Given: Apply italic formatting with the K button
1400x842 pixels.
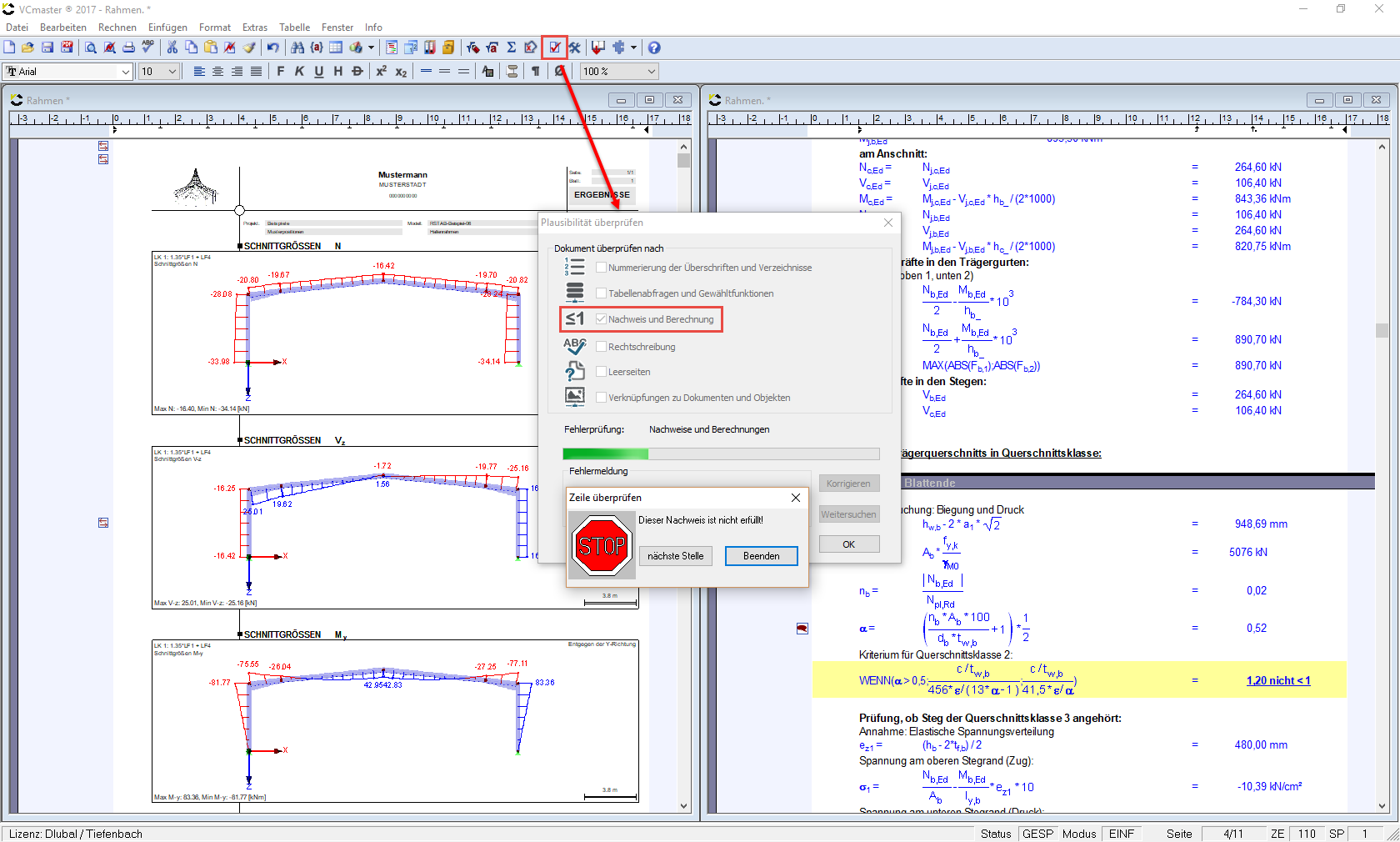Looking at the screenshot, I should (300, 72).
